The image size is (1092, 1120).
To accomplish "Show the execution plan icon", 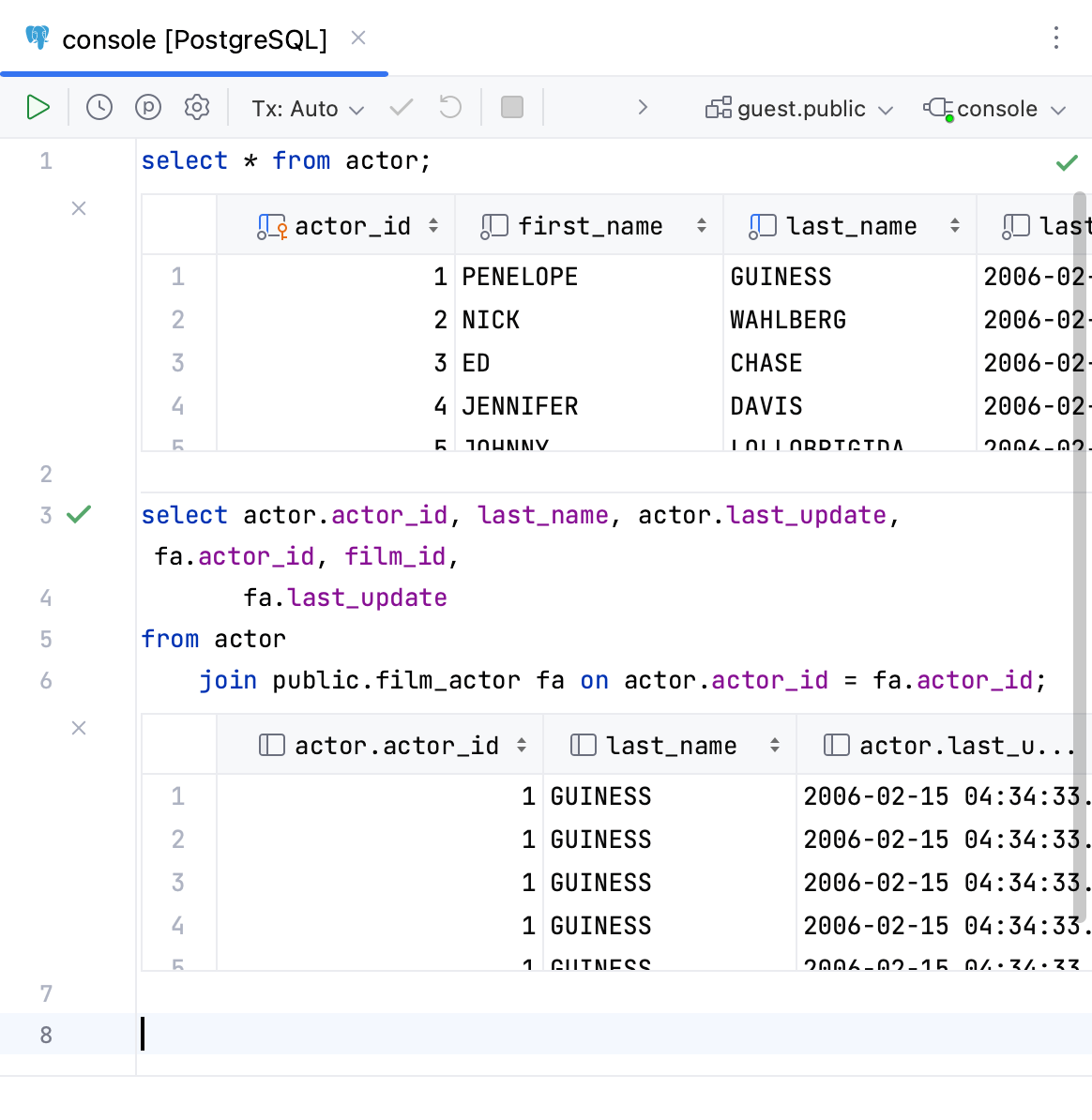I will pos(148,107).
